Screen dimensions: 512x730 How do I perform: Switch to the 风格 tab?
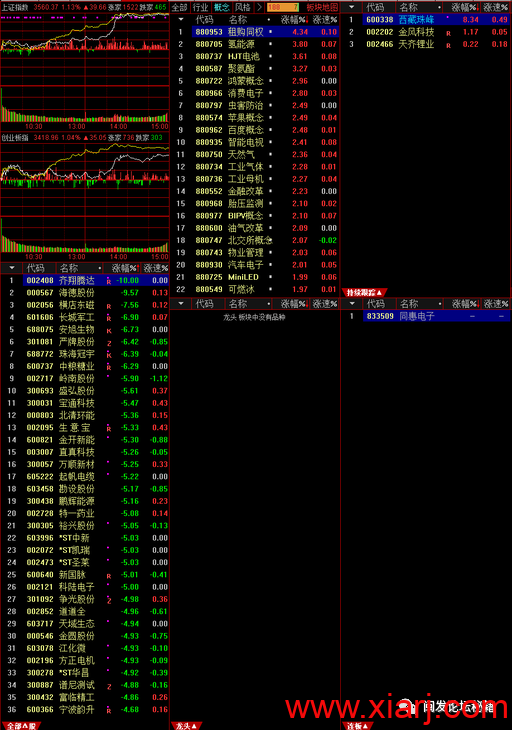point(243,7)
